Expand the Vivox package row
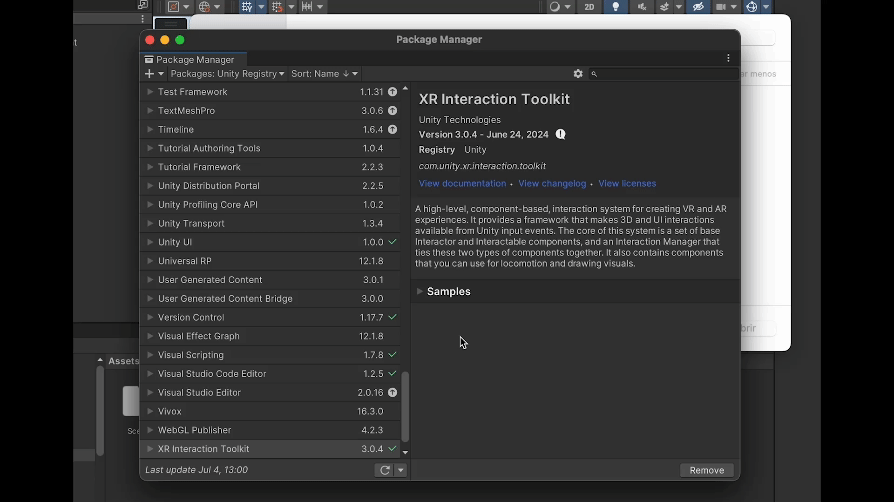This screenshot has width=894, height=502. click(x=150, y=411)
